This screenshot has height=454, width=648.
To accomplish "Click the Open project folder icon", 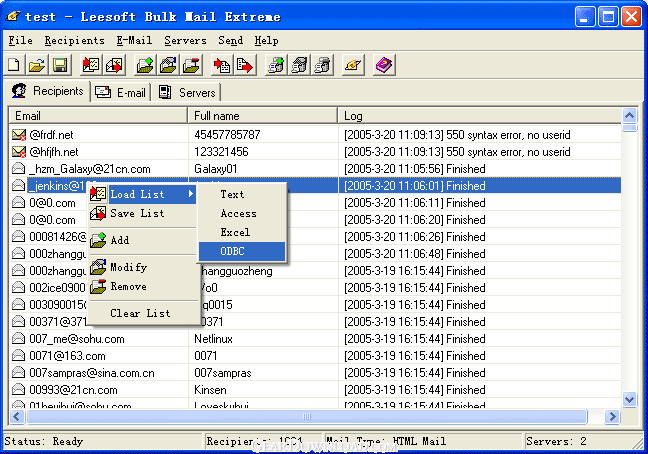I will 37,65.
